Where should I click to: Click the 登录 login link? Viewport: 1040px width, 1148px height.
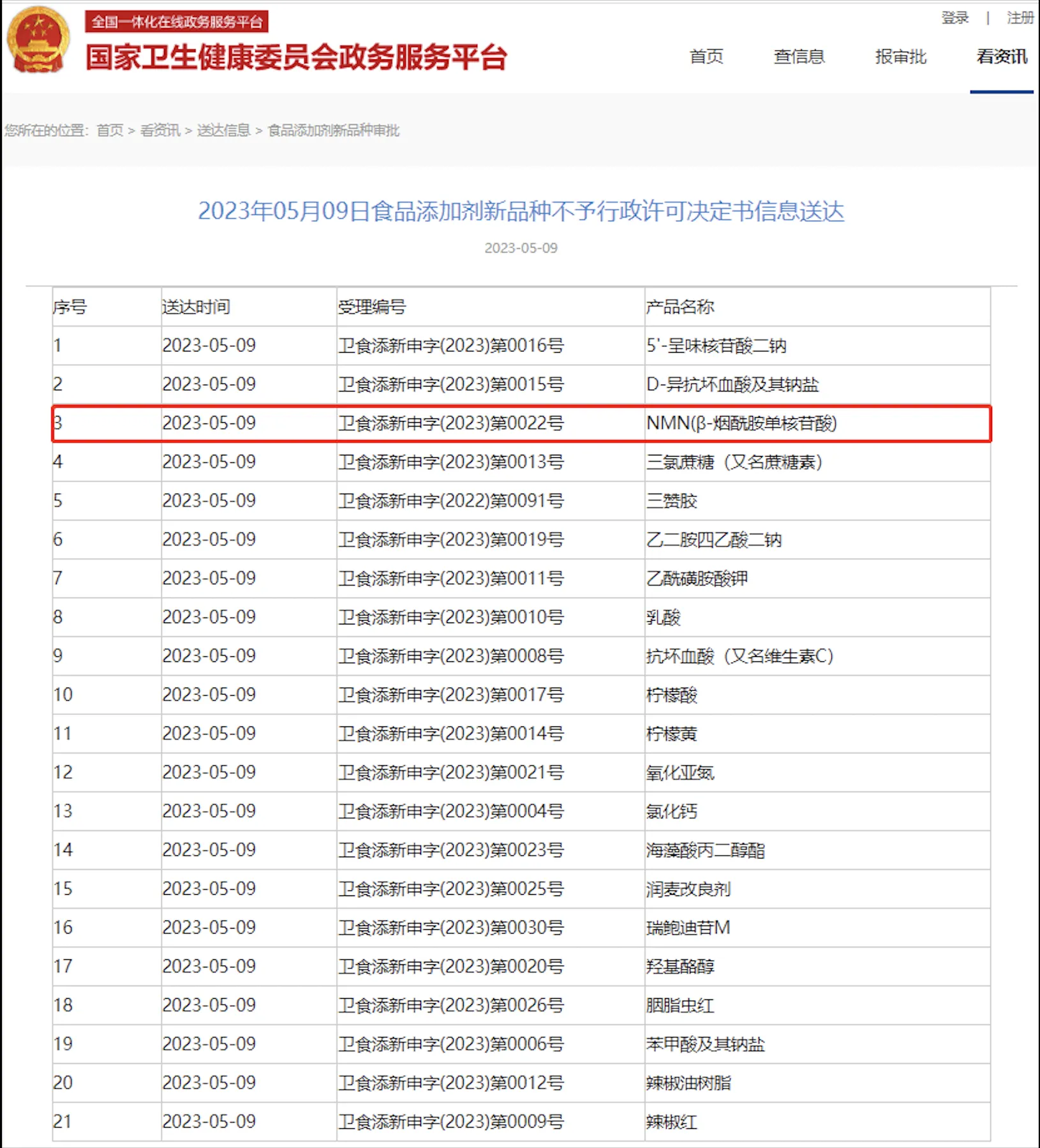955,18
